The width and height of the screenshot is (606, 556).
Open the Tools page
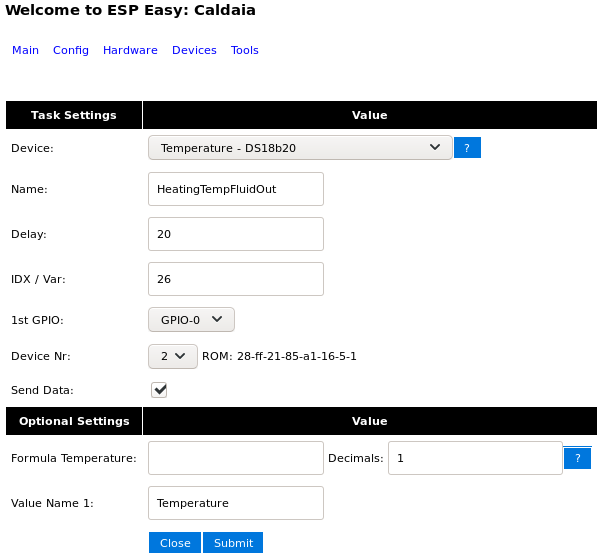tap(245, 50)
